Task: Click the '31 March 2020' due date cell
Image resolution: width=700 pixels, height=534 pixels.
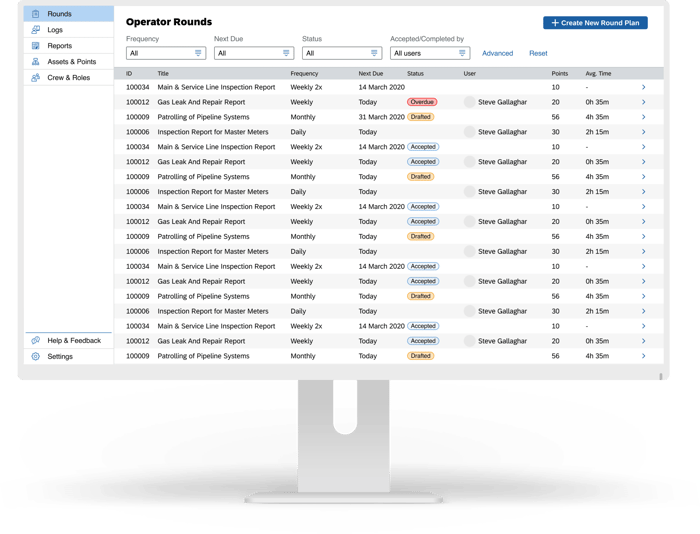Action: (381, 117)
